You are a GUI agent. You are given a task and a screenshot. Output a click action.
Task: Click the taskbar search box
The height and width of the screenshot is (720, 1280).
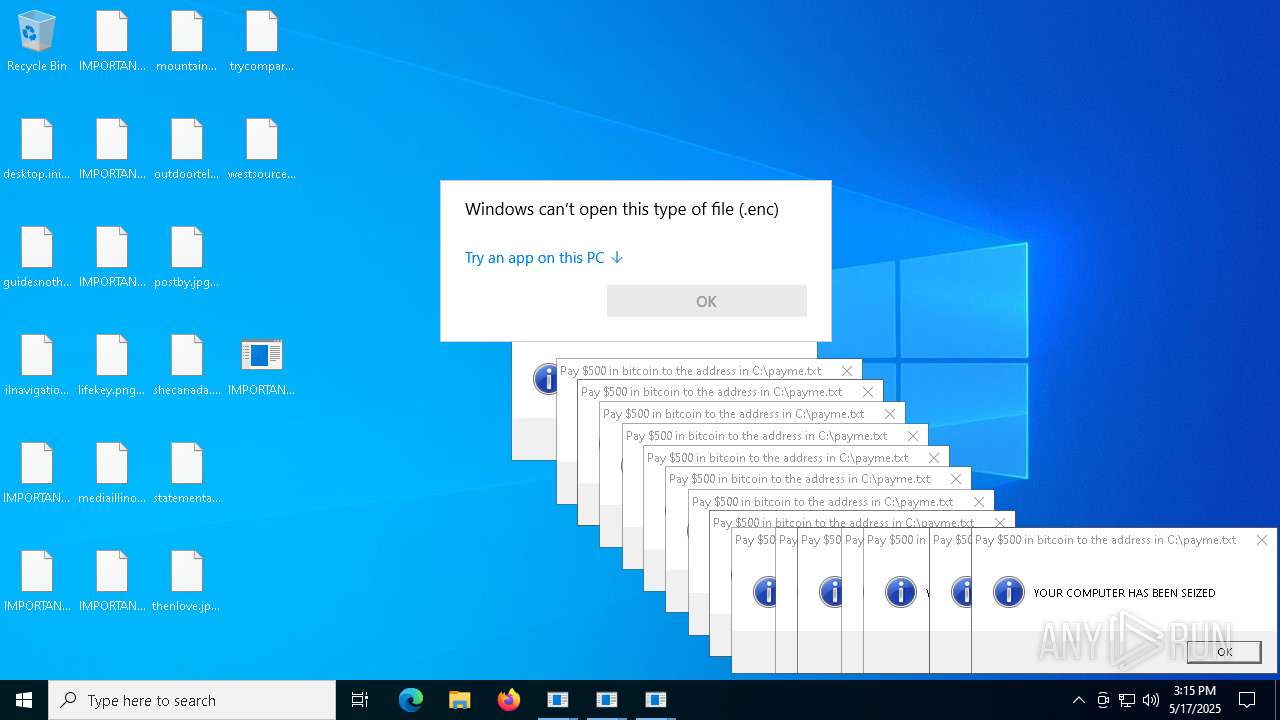click(192, 700)
